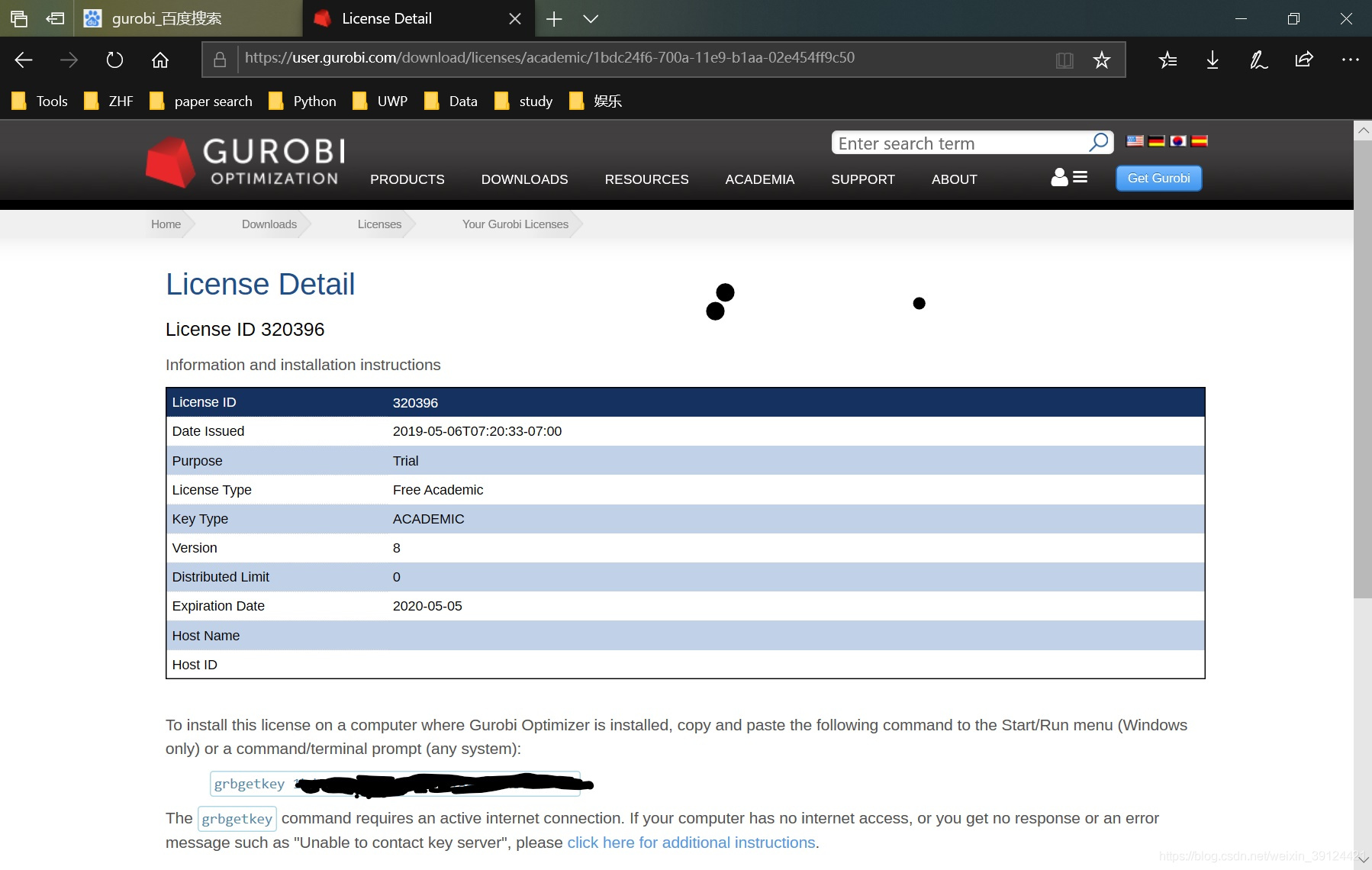Open the PRODUCTS menu
The width and height of the screenshot is (1372, 870).
(x=407, y=179)
